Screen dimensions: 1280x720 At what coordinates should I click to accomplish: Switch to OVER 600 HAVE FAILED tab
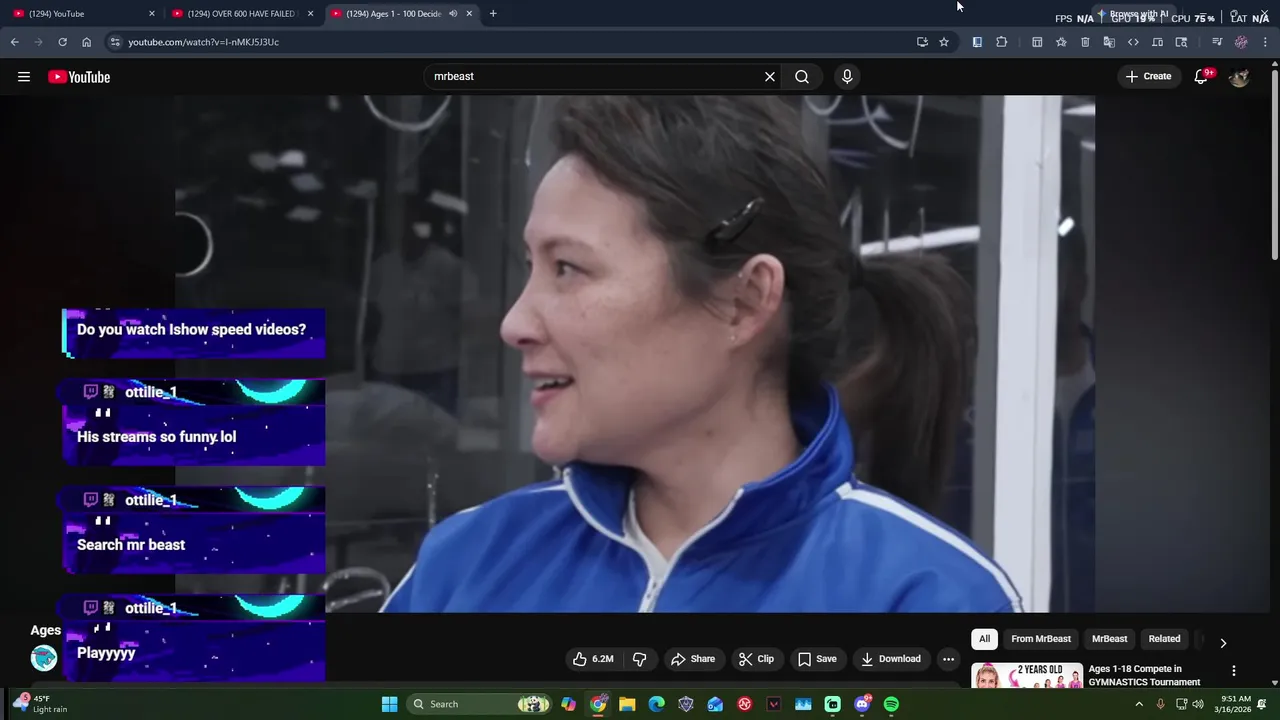tap(240, 13)
